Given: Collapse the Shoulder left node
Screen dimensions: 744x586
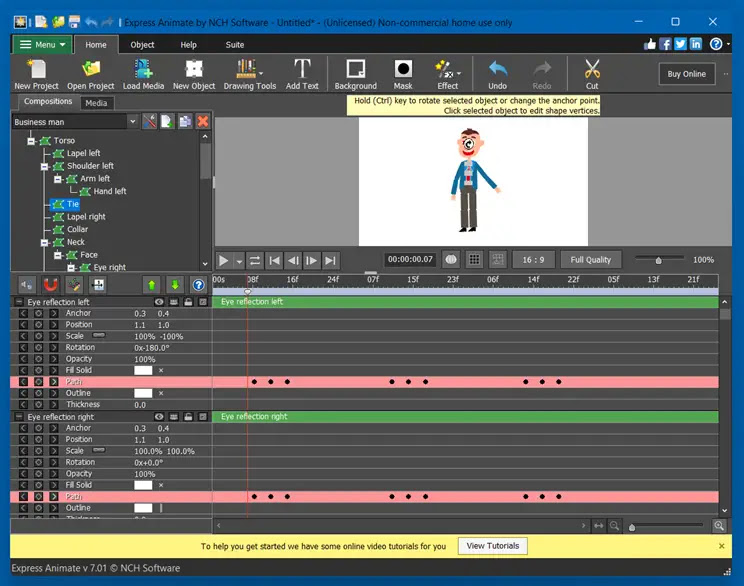Looking at the screenshot, I should tap(45, 167).
